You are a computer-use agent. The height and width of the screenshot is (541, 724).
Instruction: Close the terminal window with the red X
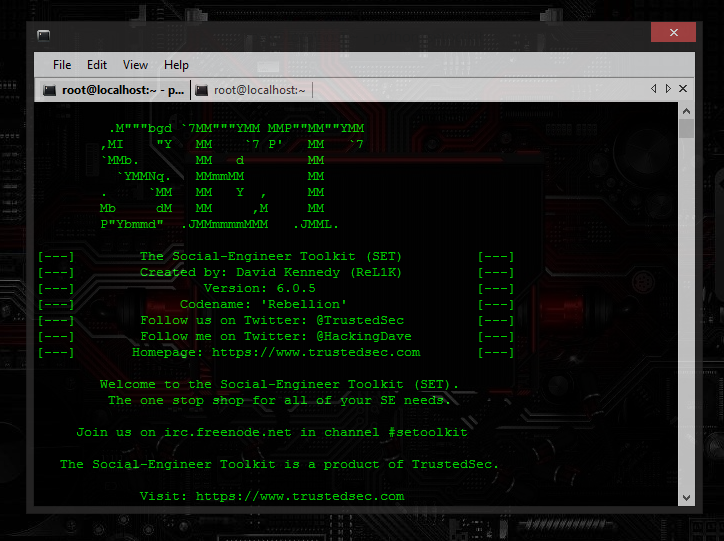coord(673,32)
